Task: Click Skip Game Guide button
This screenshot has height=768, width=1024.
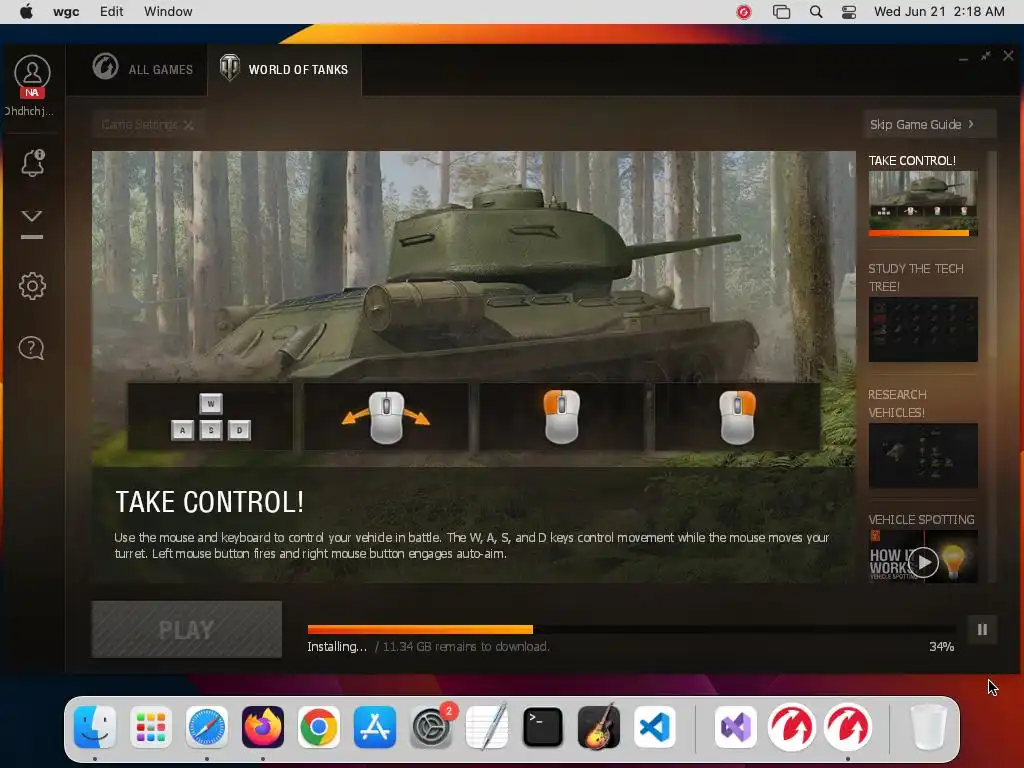Action: tap(929, 124)
